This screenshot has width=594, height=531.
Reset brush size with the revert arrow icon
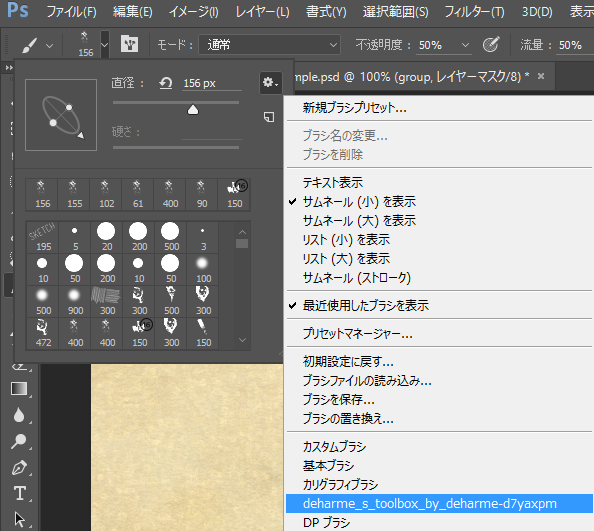166,83
